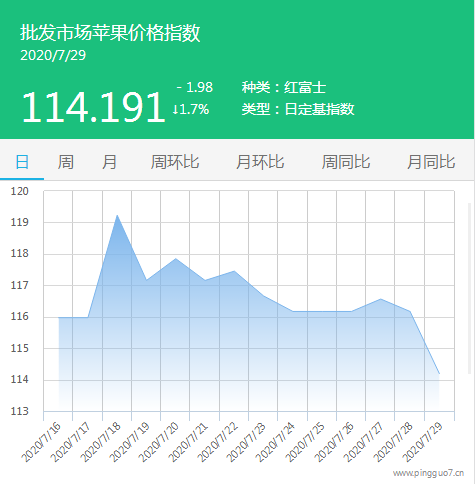Click the 2020/7/24 x-axis date label
The height and width of the screenshot is (484, 475).
pyautogui.click(x=275, y=442)
